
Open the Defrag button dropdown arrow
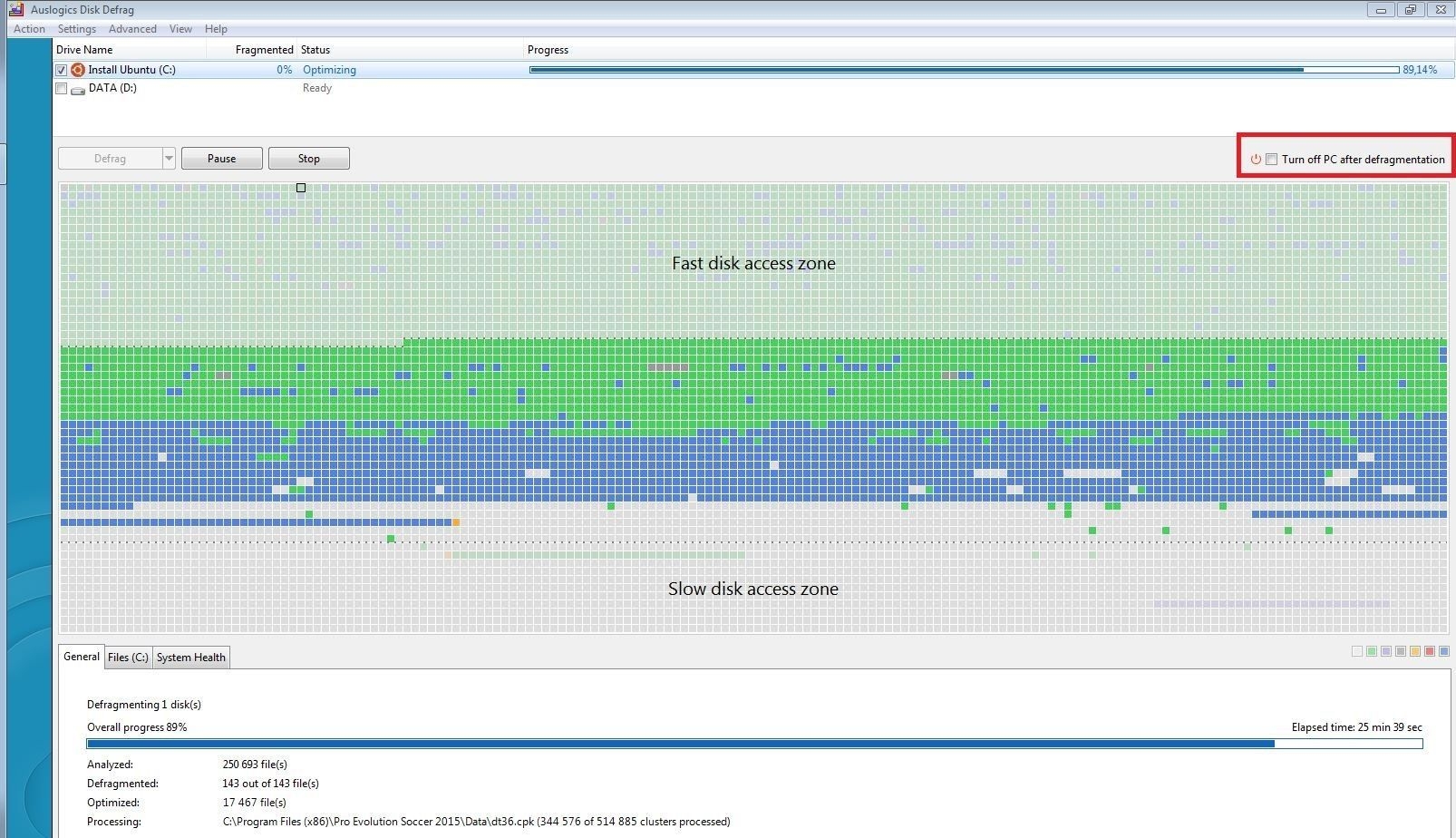[x=168, y=158]
